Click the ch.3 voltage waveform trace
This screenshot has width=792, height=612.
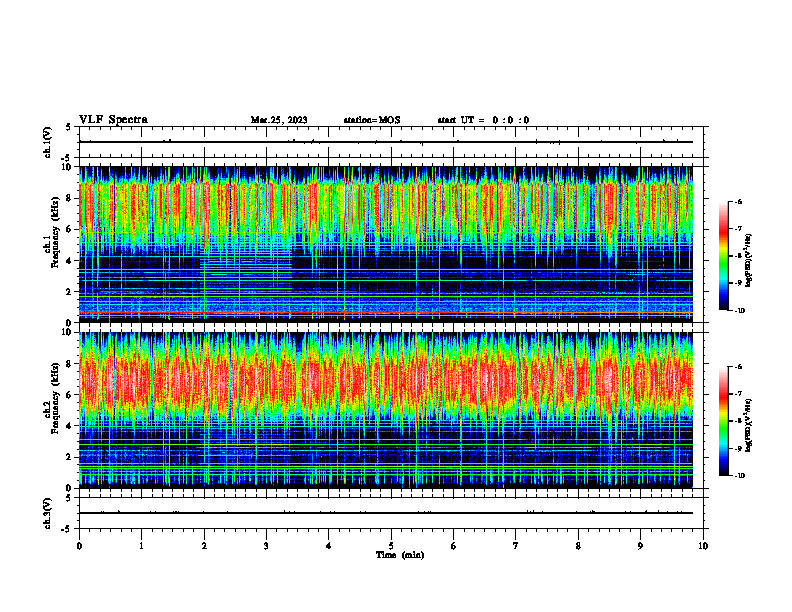pyautogui.click(x=386, y=513)
